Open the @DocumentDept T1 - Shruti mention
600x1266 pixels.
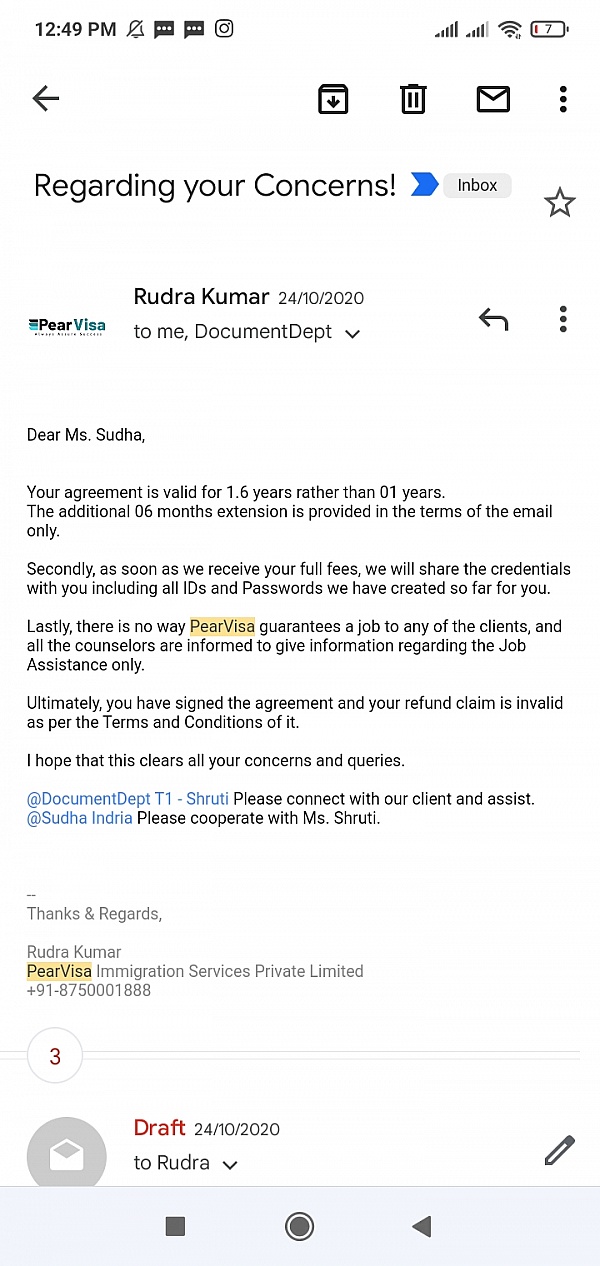click(x=128, y=799)
